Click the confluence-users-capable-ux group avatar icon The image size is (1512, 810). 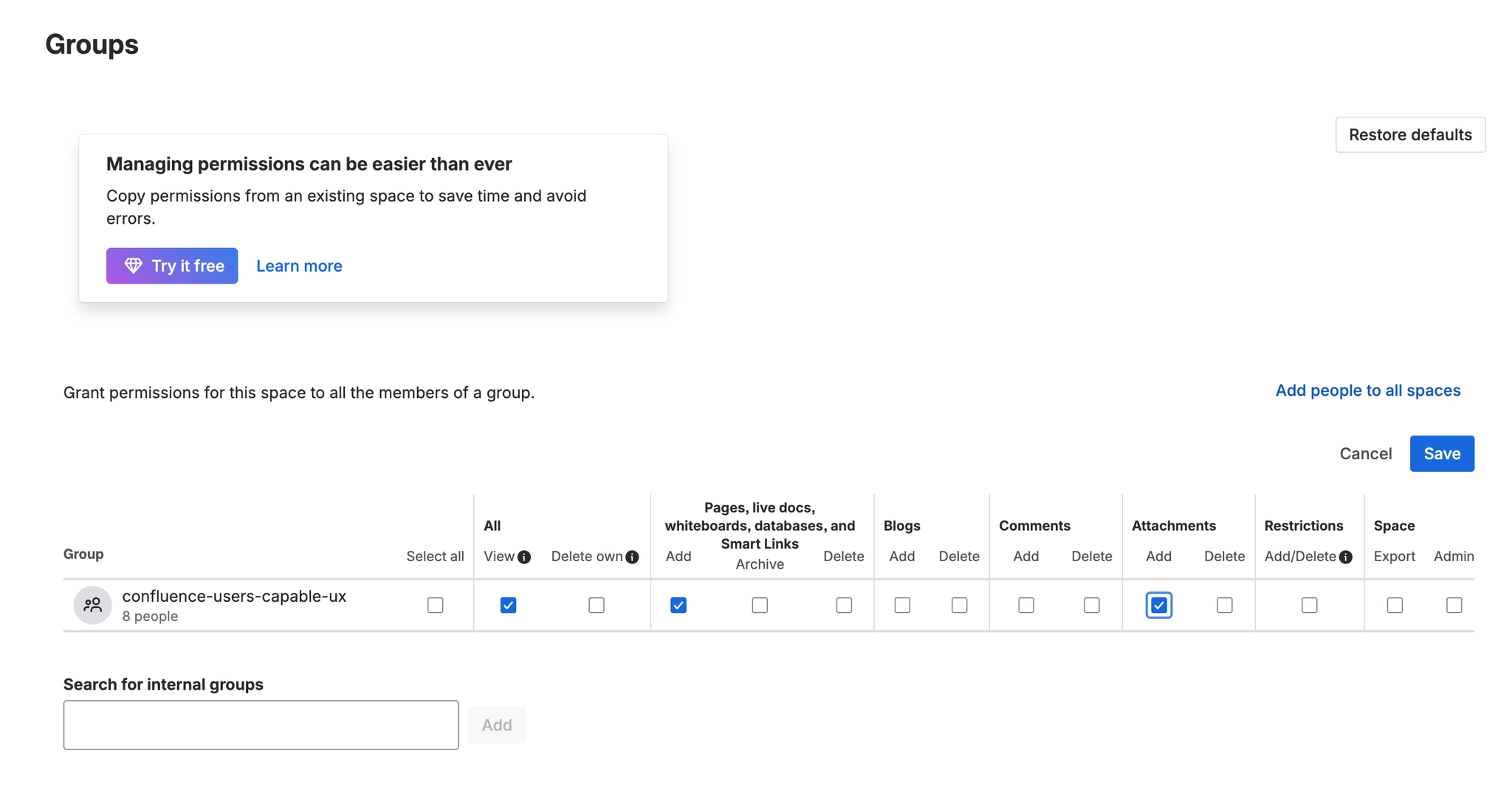[x=93, y=605]
